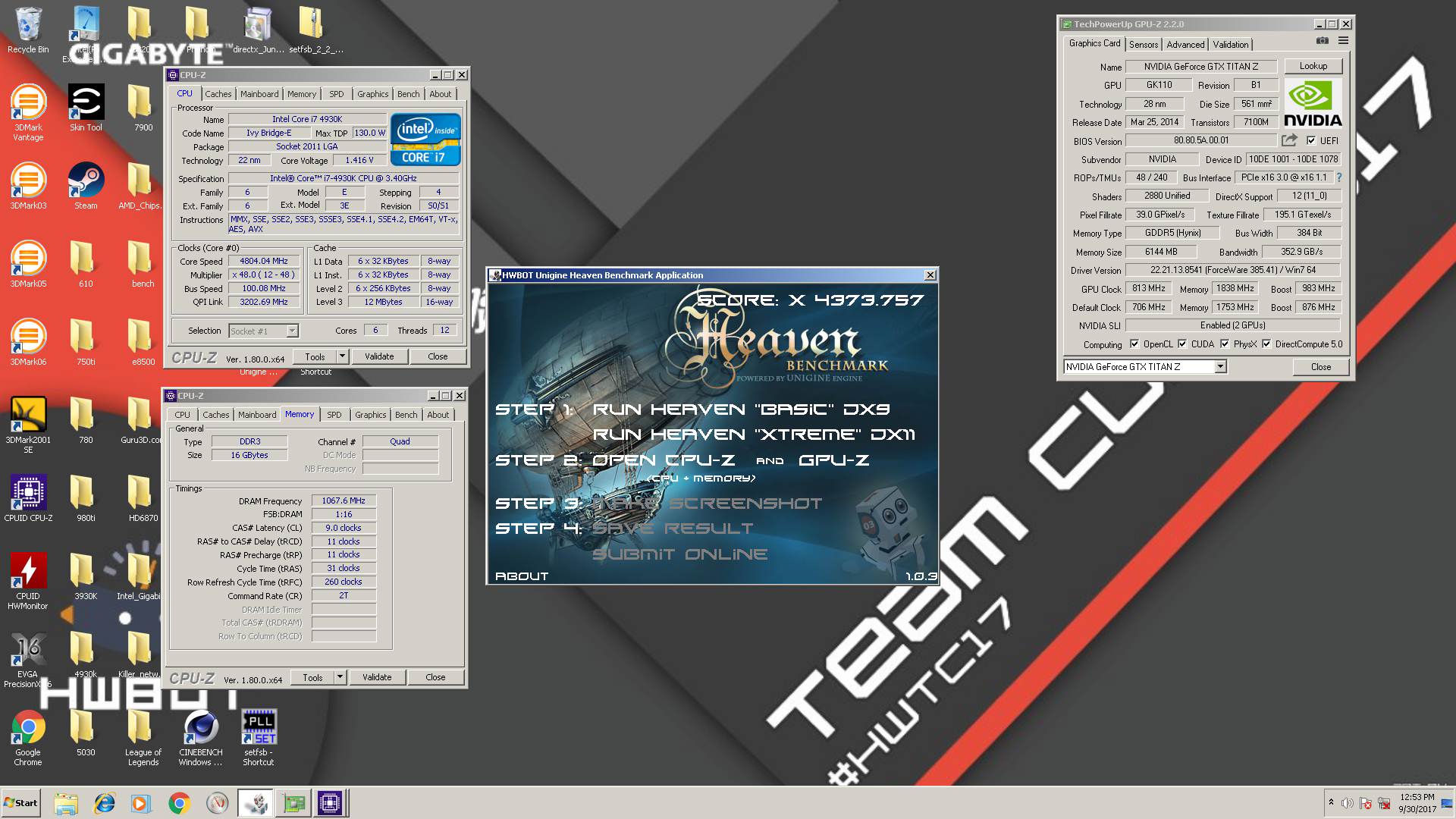1456x819 pixels.
Task: Click the NVIDIA logo in GPU-Z
Action: pyautogui.click(x=1313, y=104)
